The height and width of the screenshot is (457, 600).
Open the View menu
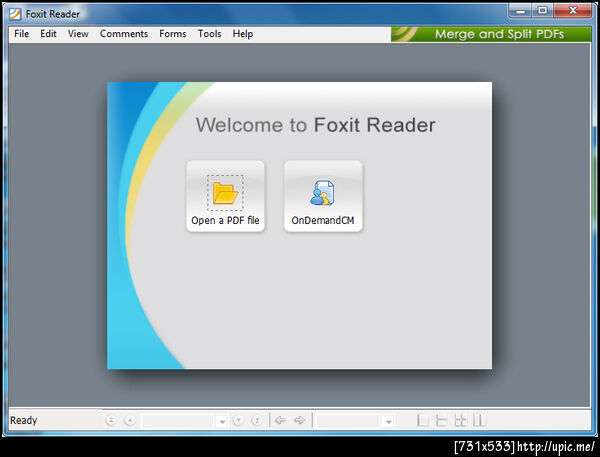[78, 34]
